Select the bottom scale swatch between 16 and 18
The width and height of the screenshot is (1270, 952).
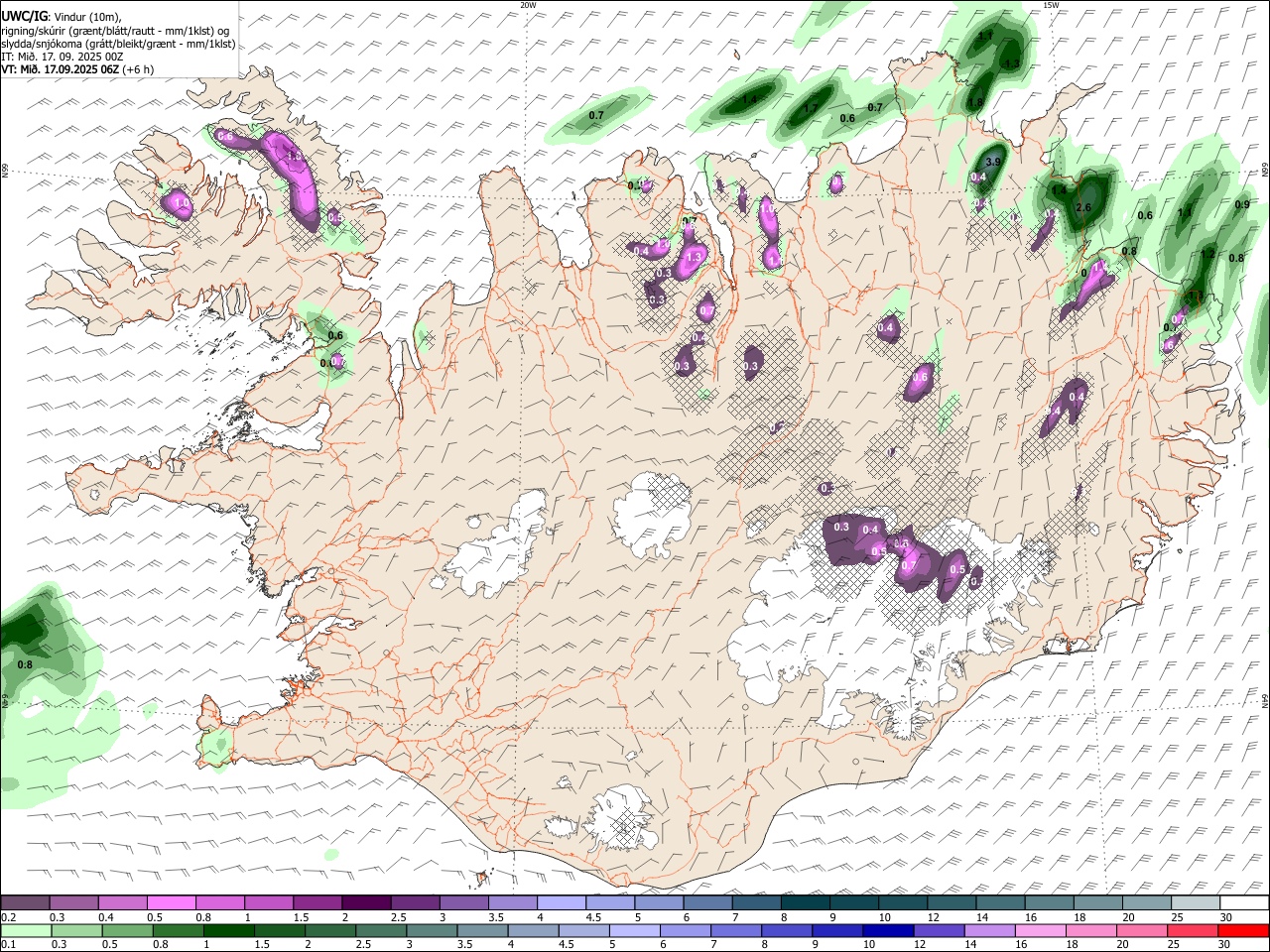1041,930
